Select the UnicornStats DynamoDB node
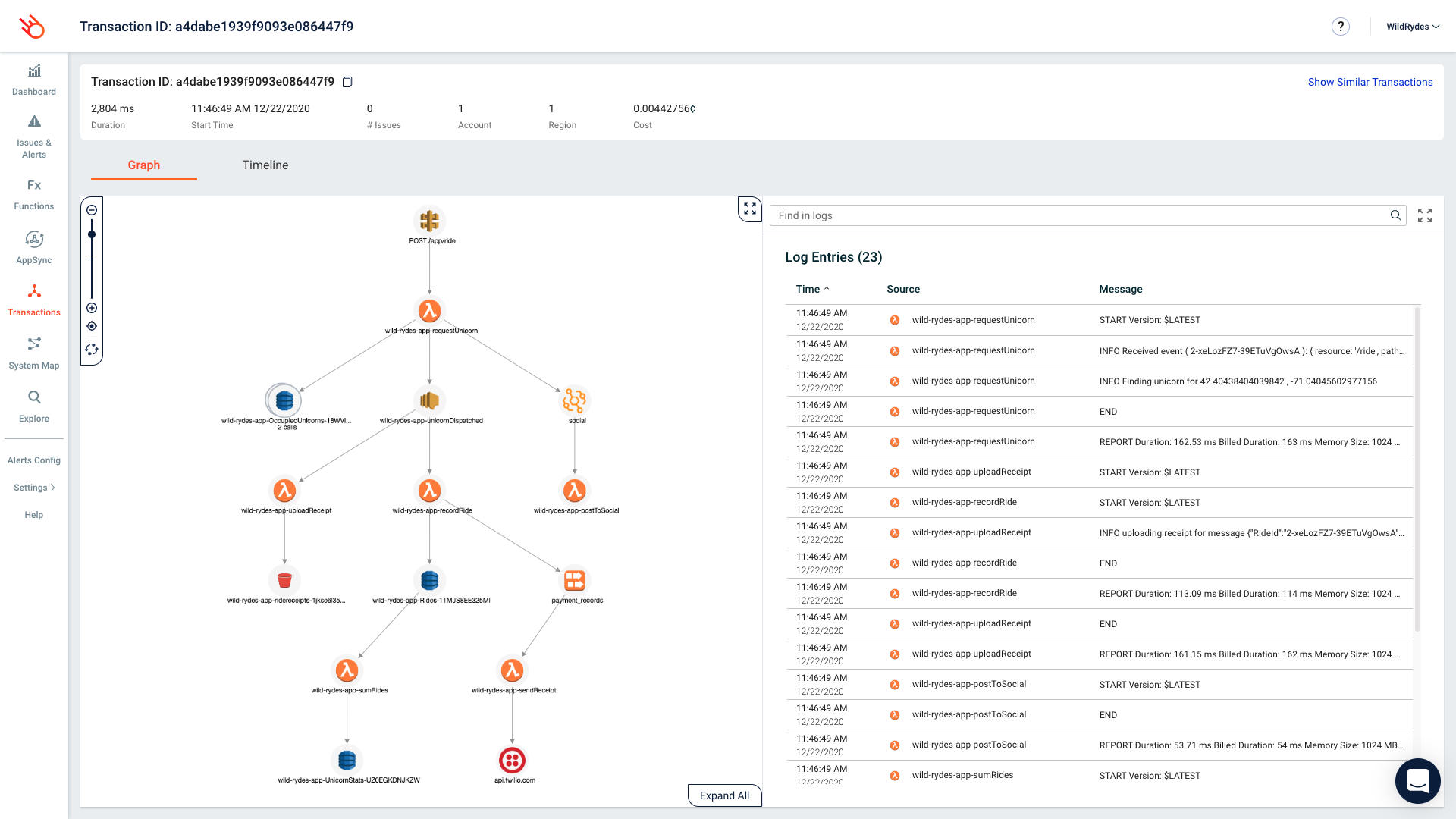 (x=347, y=760)
